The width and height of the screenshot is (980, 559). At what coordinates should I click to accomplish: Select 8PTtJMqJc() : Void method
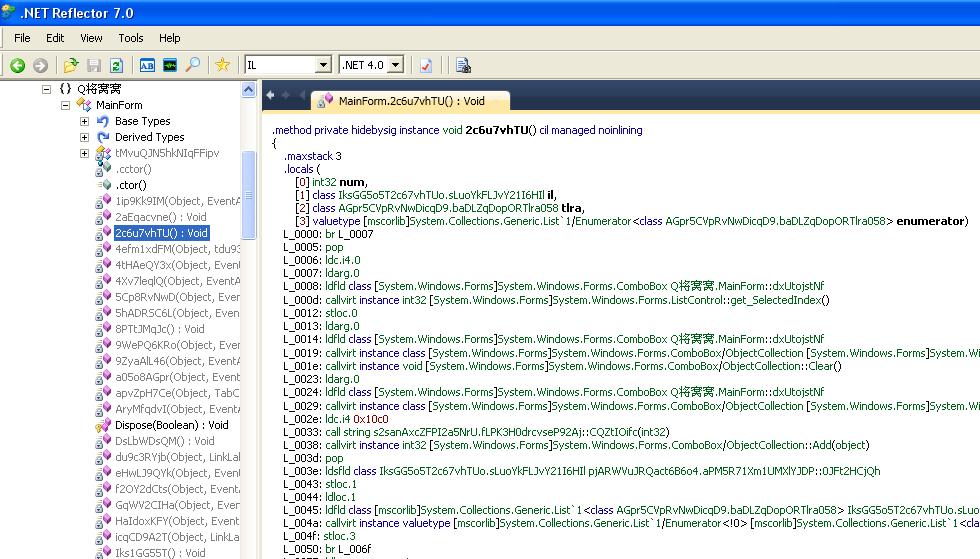(159, 329)
